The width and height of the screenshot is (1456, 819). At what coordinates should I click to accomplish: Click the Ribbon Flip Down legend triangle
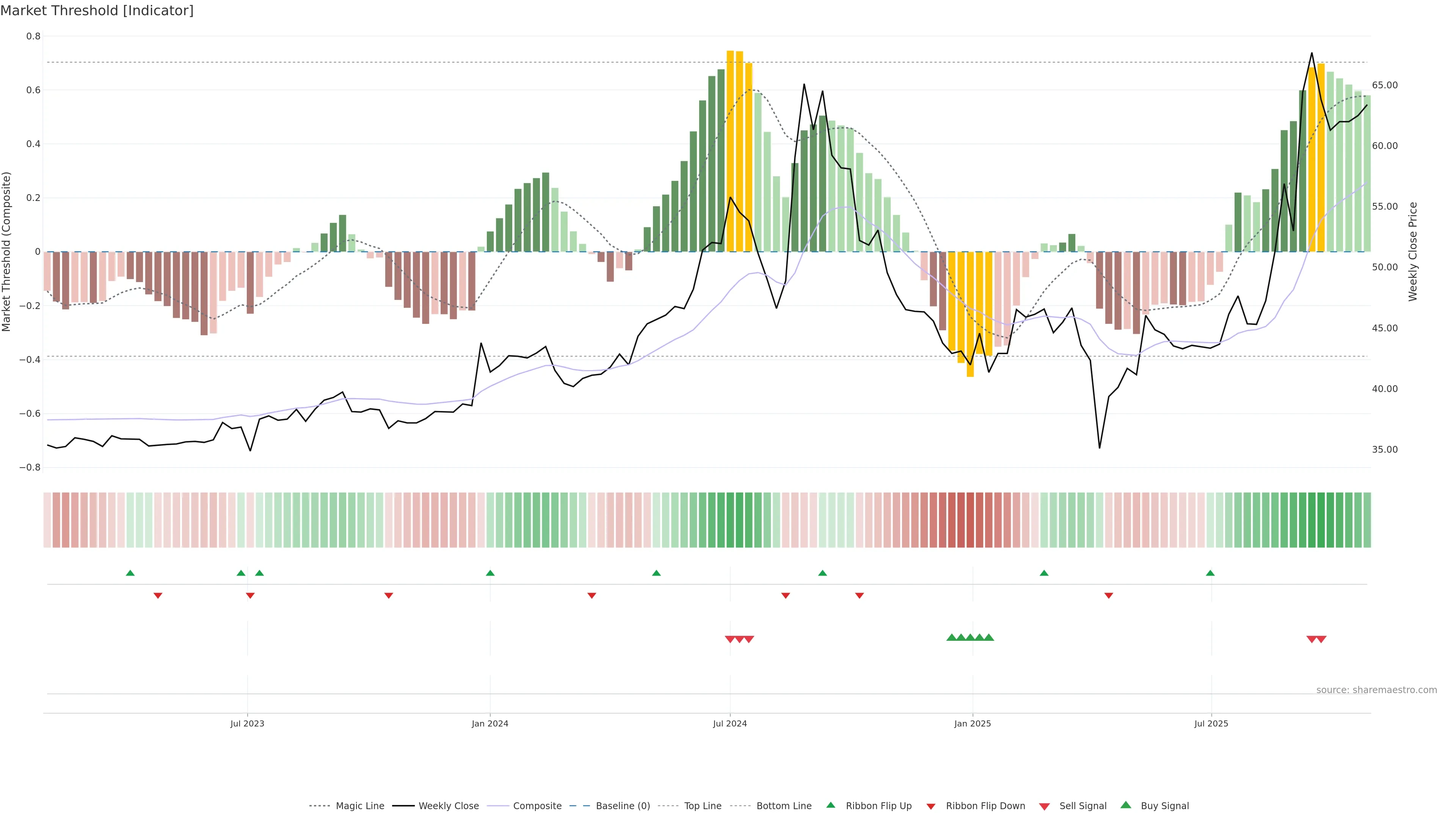pos(931,806)
